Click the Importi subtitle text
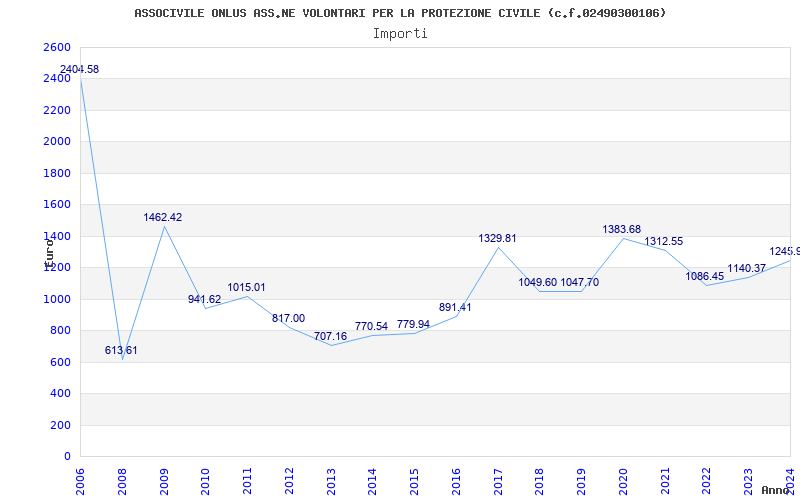The image size is (800, 500). [x=400, y=33]
